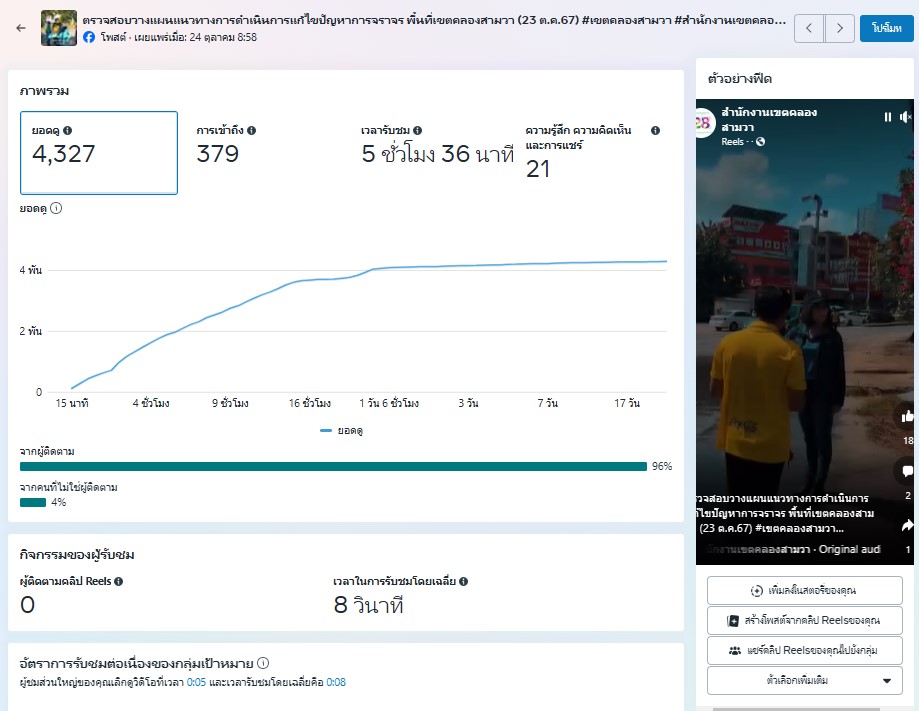Click เพิ่มลงในสตอรี่ของคุณ button

point(804,590)
